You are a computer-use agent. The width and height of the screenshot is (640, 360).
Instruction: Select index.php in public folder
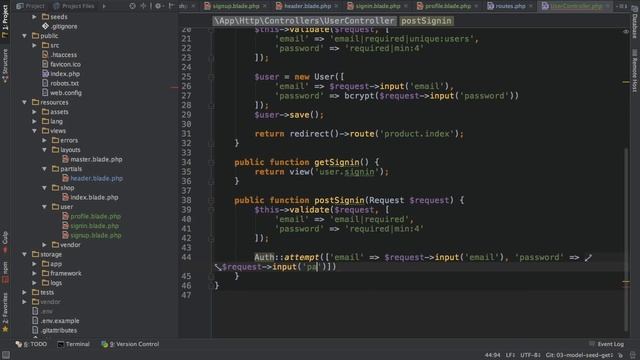pyautogui.click(x=61, y=74)
